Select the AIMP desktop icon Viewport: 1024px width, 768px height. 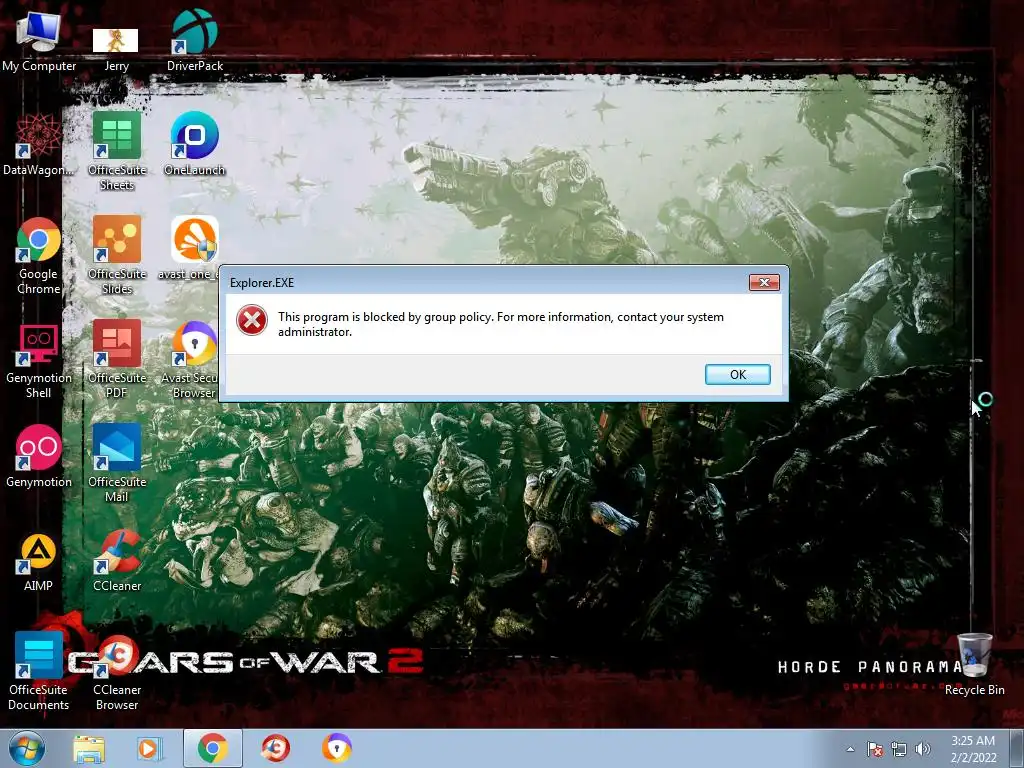point(38,561)
